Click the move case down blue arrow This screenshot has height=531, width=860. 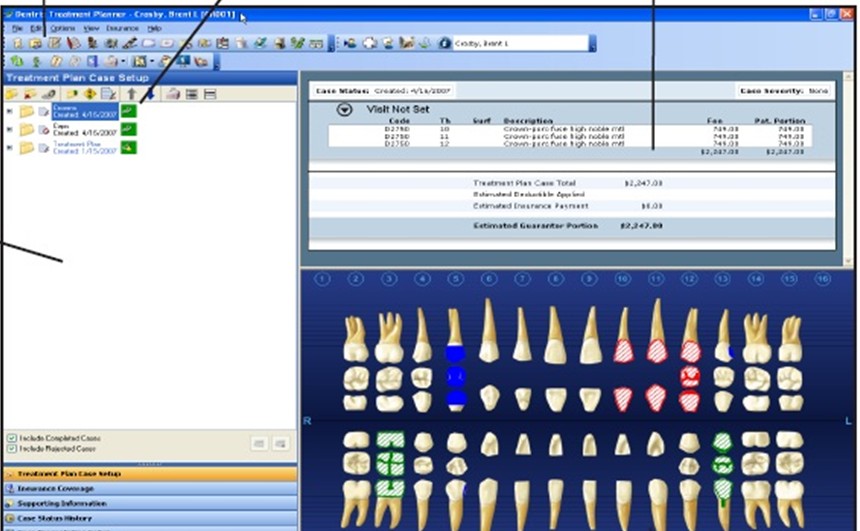pos(149,93)
